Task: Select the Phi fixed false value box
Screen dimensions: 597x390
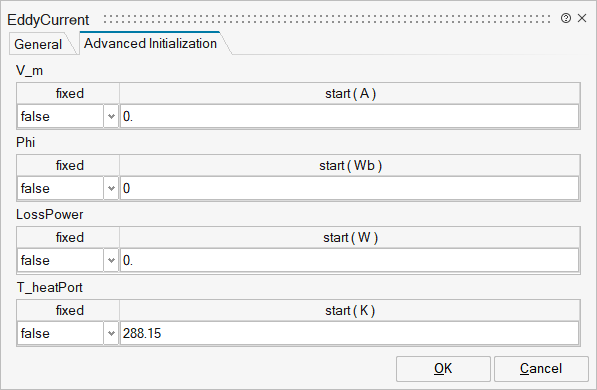Action: [x=61, y=188]
